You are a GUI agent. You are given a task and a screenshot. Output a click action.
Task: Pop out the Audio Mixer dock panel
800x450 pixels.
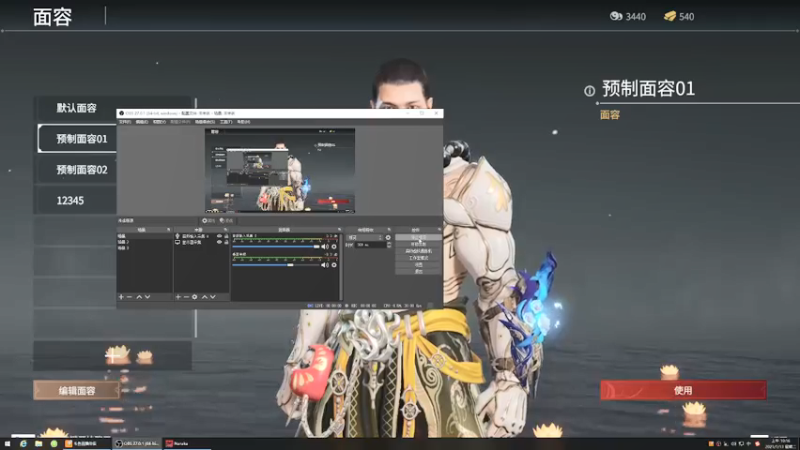coord(339,230)
